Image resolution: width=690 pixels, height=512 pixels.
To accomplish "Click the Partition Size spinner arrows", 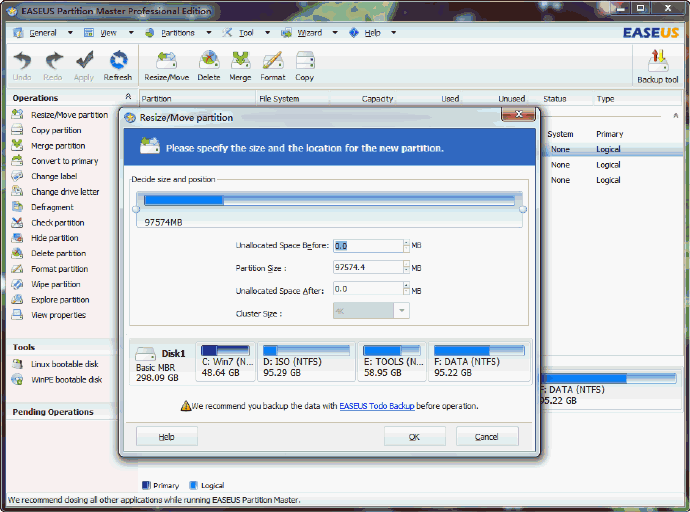I will click(x=406, y=267).
